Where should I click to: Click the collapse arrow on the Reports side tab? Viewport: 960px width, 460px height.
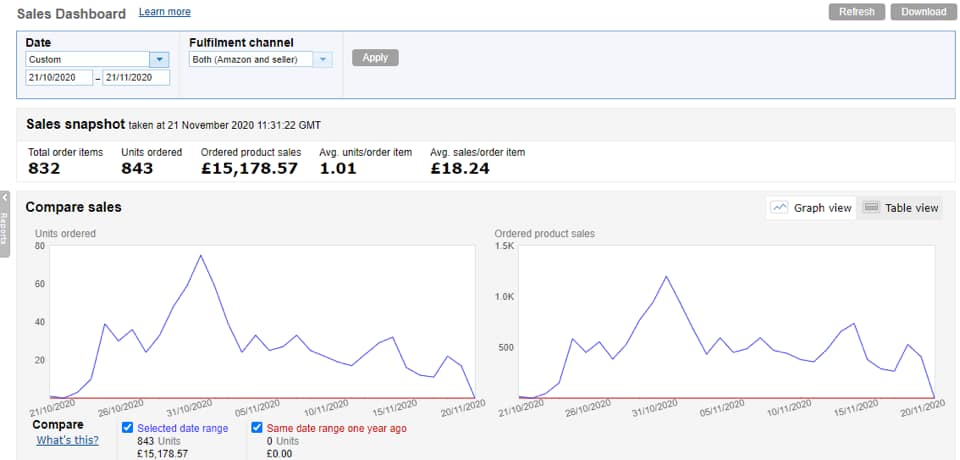[x=5, y=198]
